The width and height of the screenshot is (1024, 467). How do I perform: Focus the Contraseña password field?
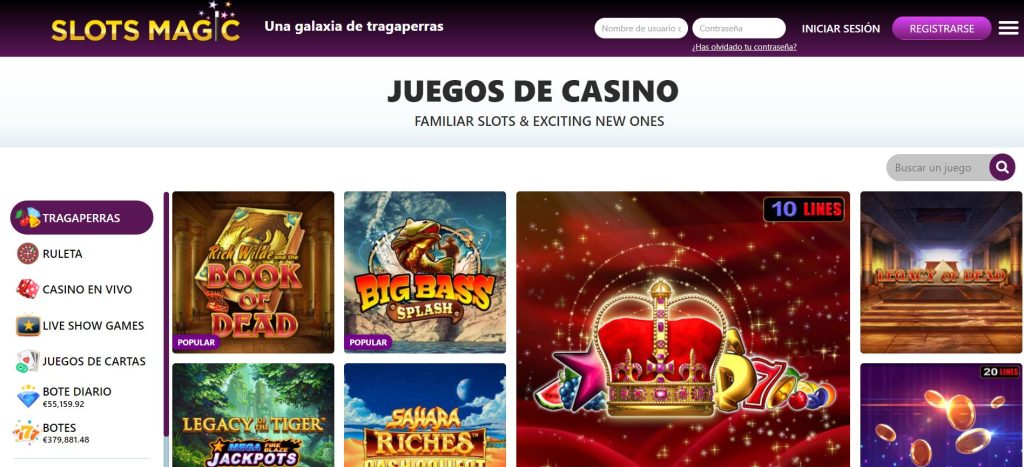pyautogui.click(x=739, y=28)
